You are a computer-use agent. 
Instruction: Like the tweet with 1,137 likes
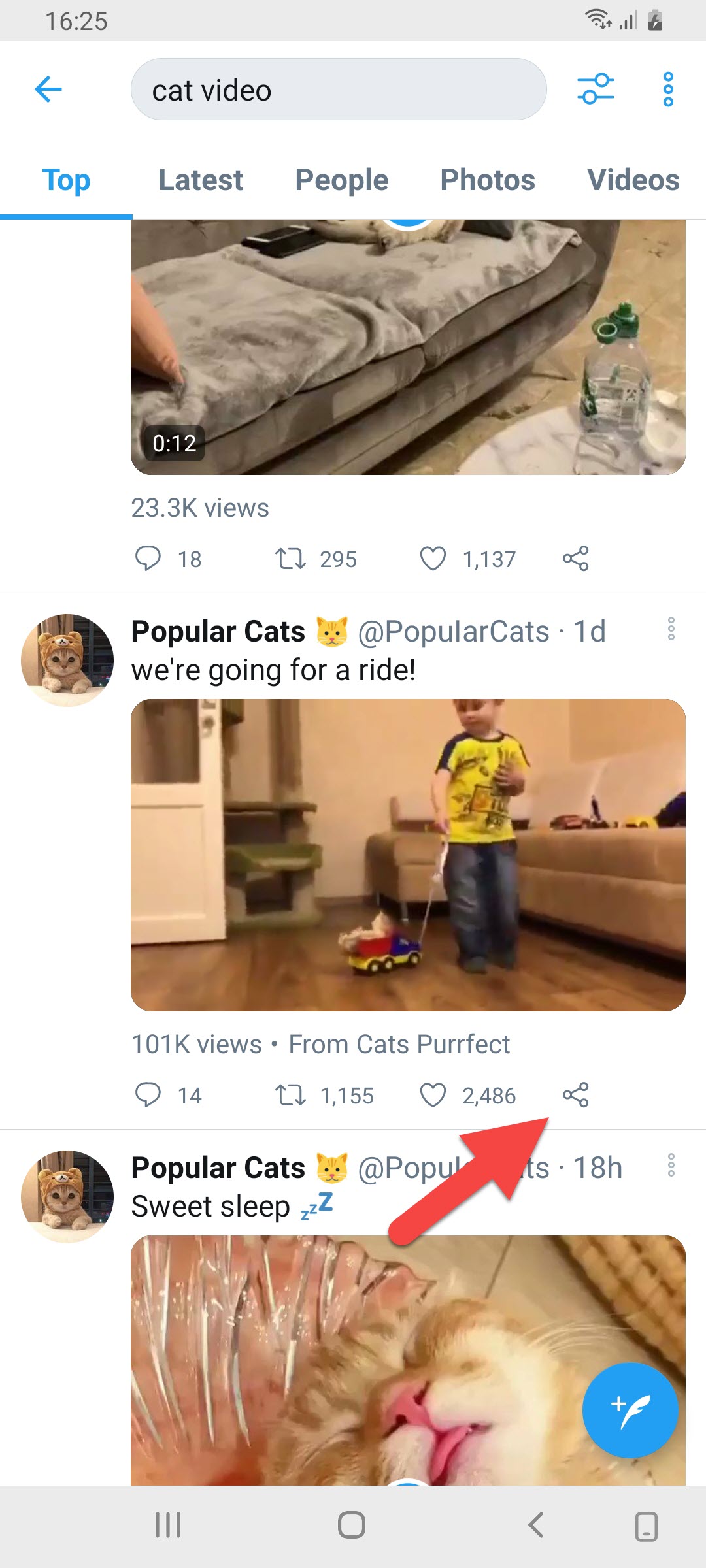coord(433,559)
